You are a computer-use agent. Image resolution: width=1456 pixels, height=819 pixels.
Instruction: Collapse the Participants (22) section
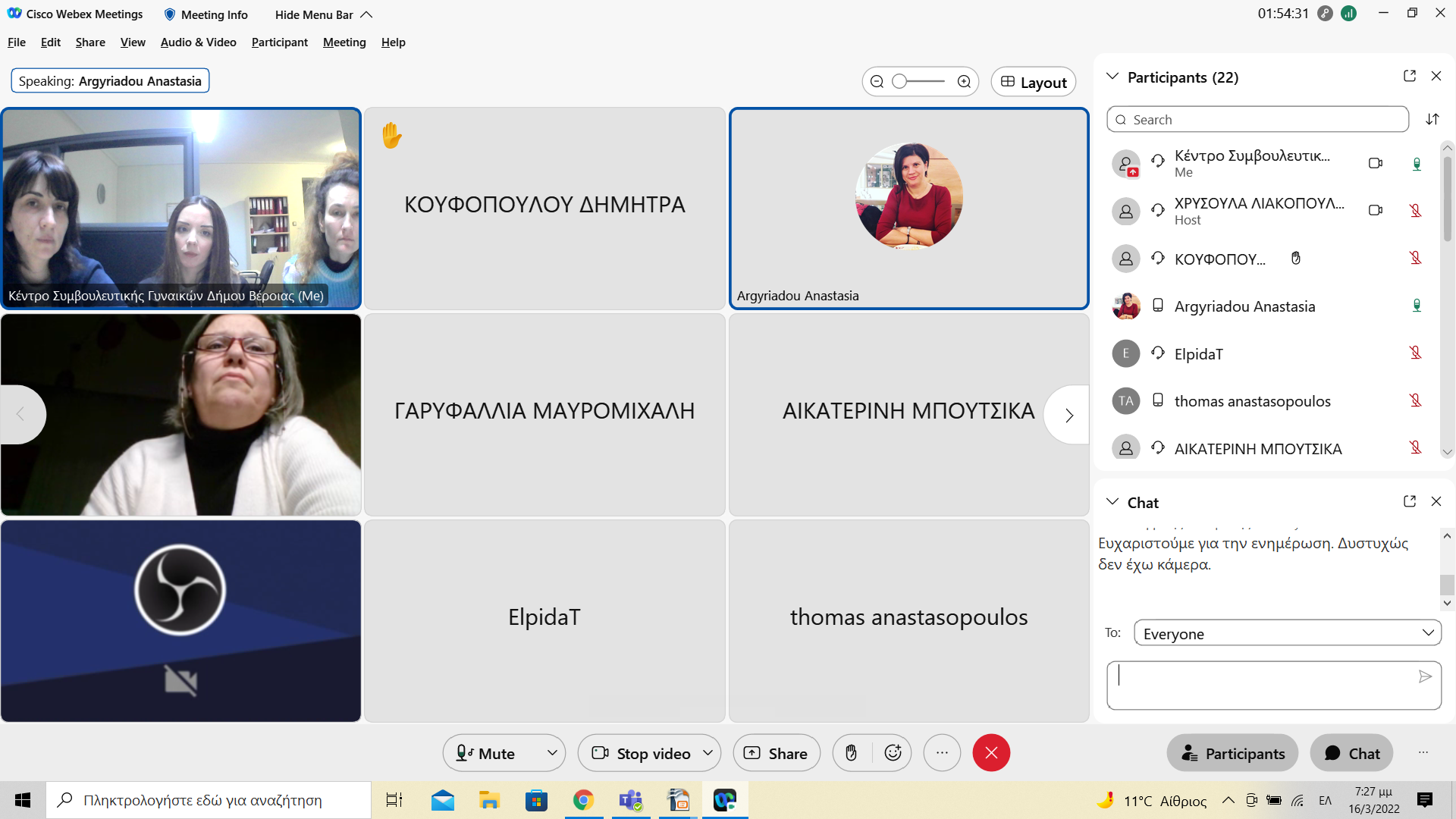tap(1112, 77)
